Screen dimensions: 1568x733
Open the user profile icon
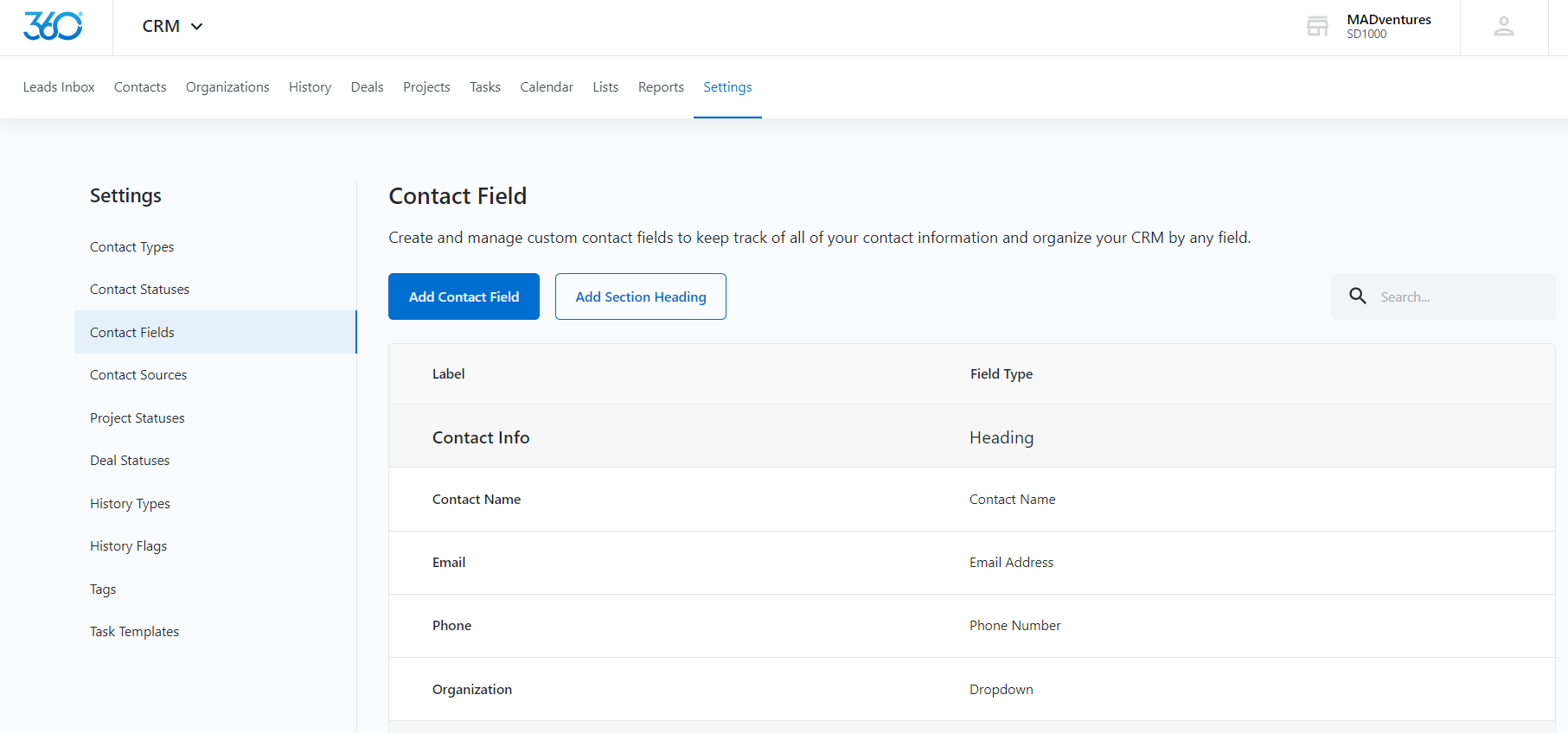(1503, 27)
